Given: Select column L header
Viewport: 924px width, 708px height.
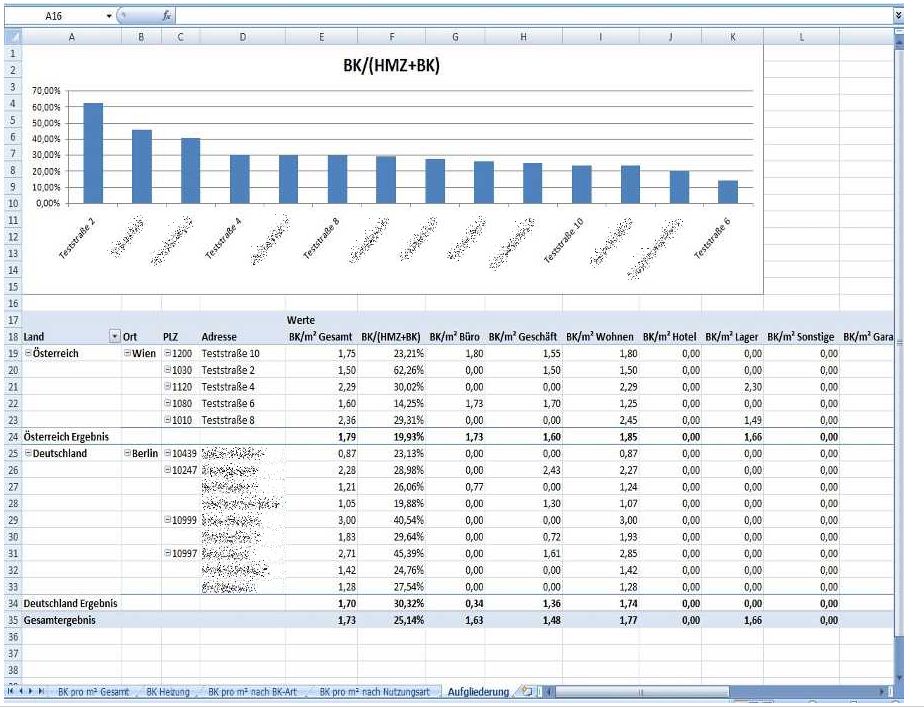Looking at the screenshot, I should pyautogui.click(x=801, y=37).
